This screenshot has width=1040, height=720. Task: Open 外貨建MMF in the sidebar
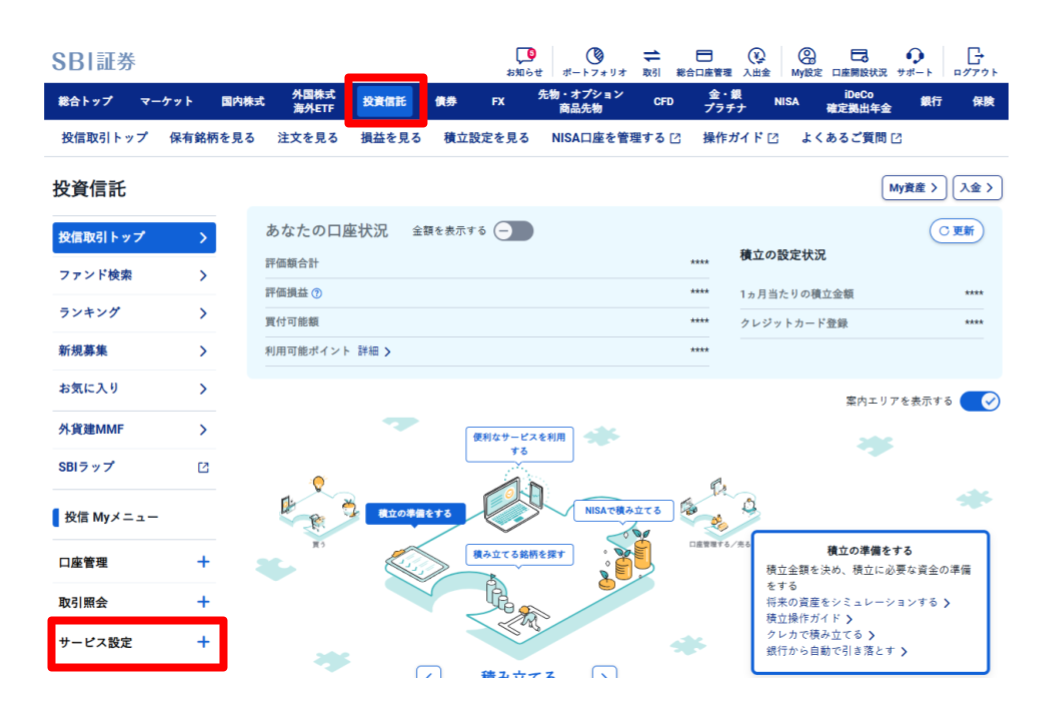tap(134, 430)
